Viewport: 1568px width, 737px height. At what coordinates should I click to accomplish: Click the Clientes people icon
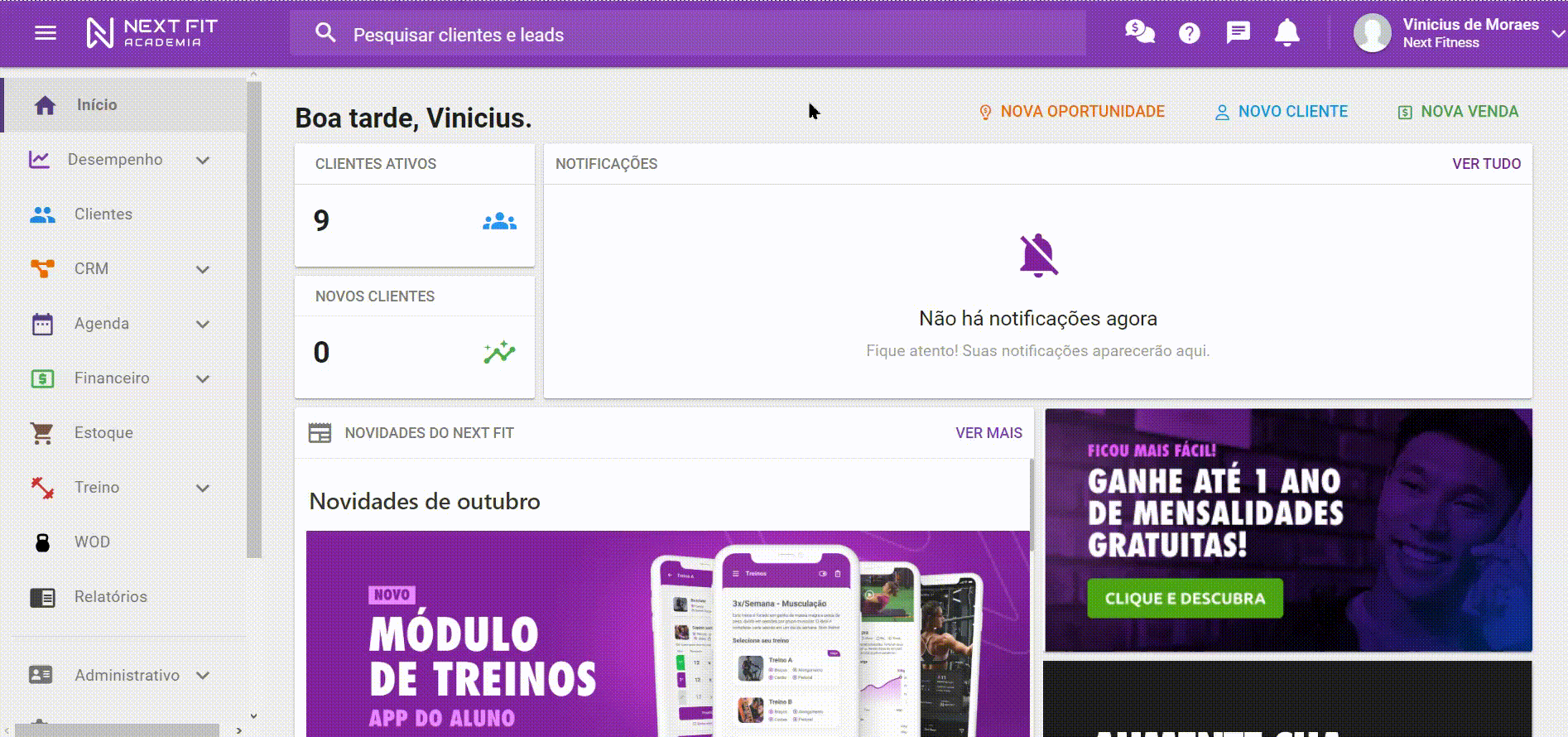point(42,214)
